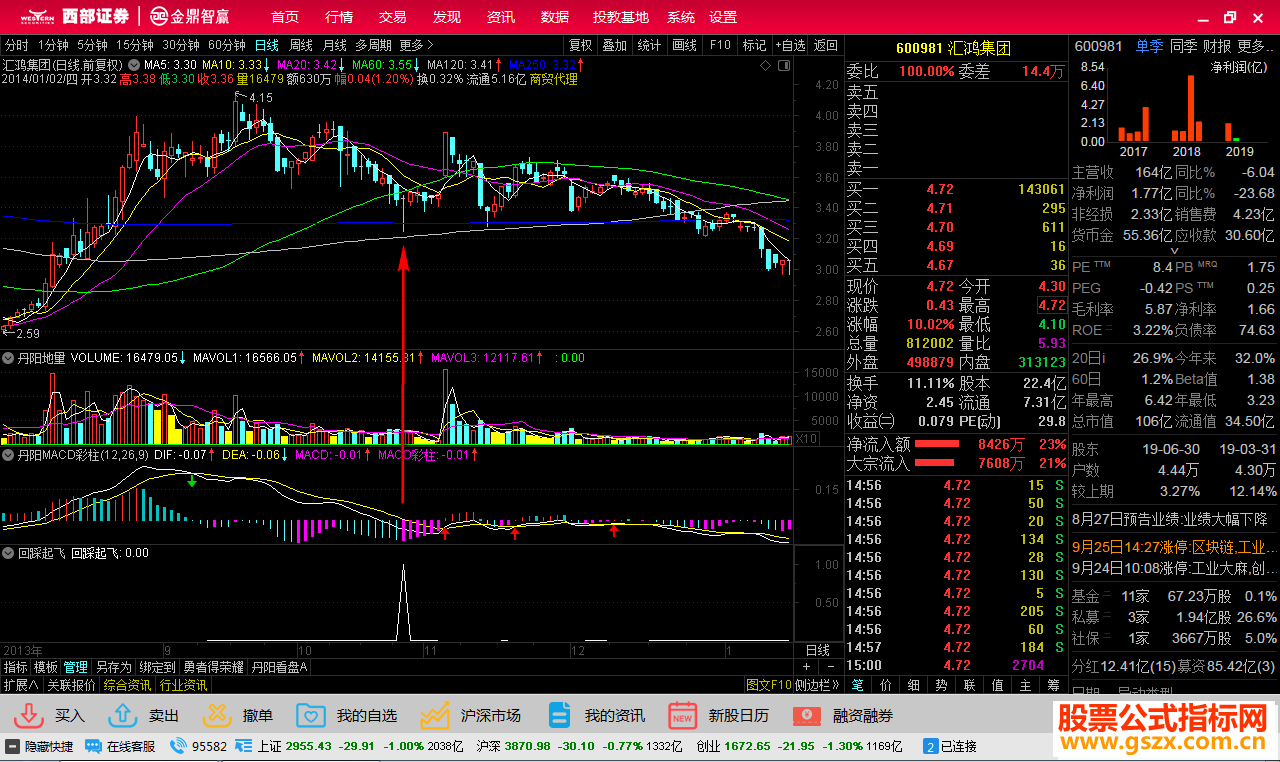Open the 多周期 multi-period option
Image resolution: width=1280 pixels, height=762 pixels.
(x=373, y=45)
